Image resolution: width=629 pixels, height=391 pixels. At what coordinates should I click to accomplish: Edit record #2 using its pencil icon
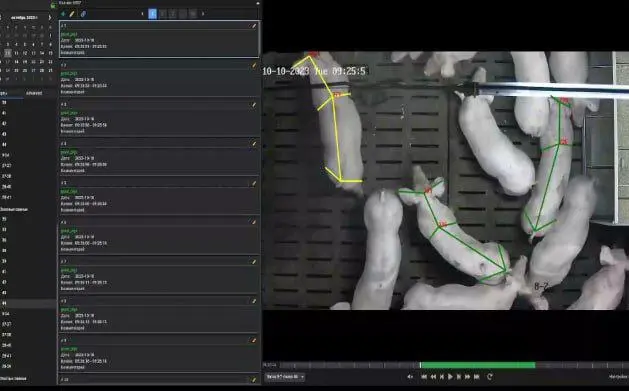pyautogui.click(x=254, y=65)
